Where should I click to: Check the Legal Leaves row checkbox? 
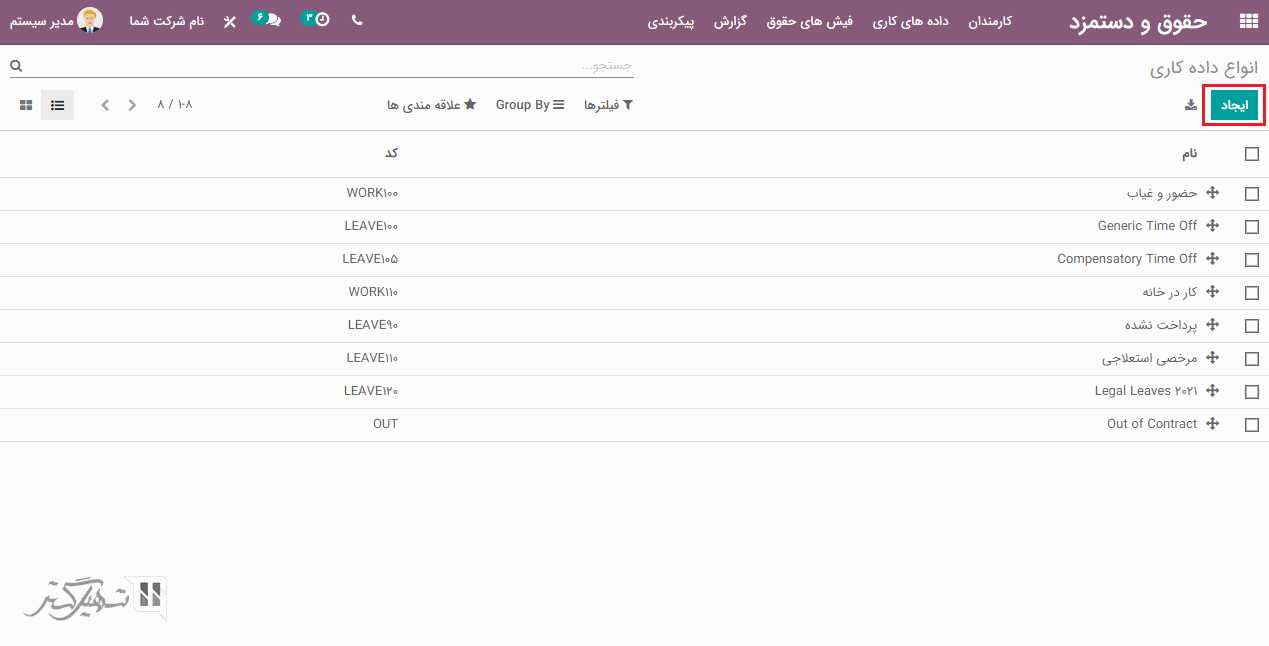(1252, 392)
